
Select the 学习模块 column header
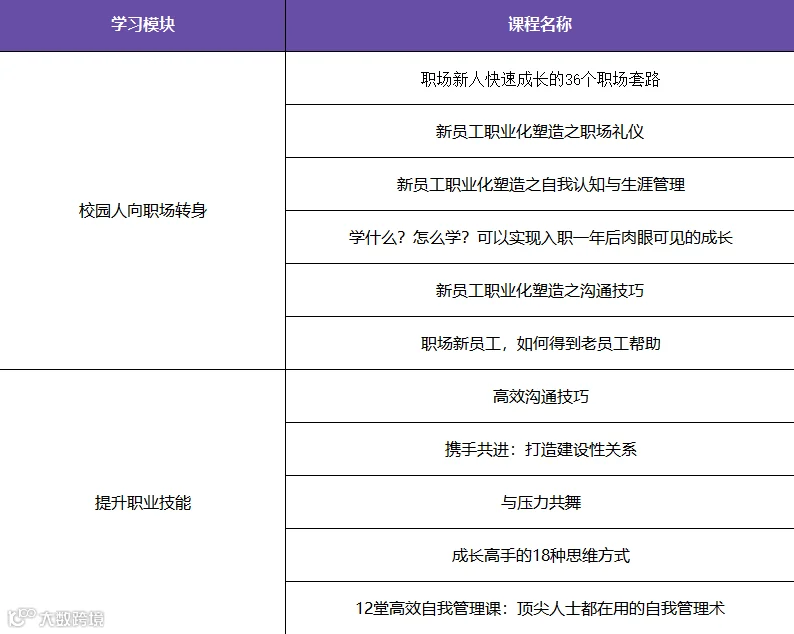point(143,25)
